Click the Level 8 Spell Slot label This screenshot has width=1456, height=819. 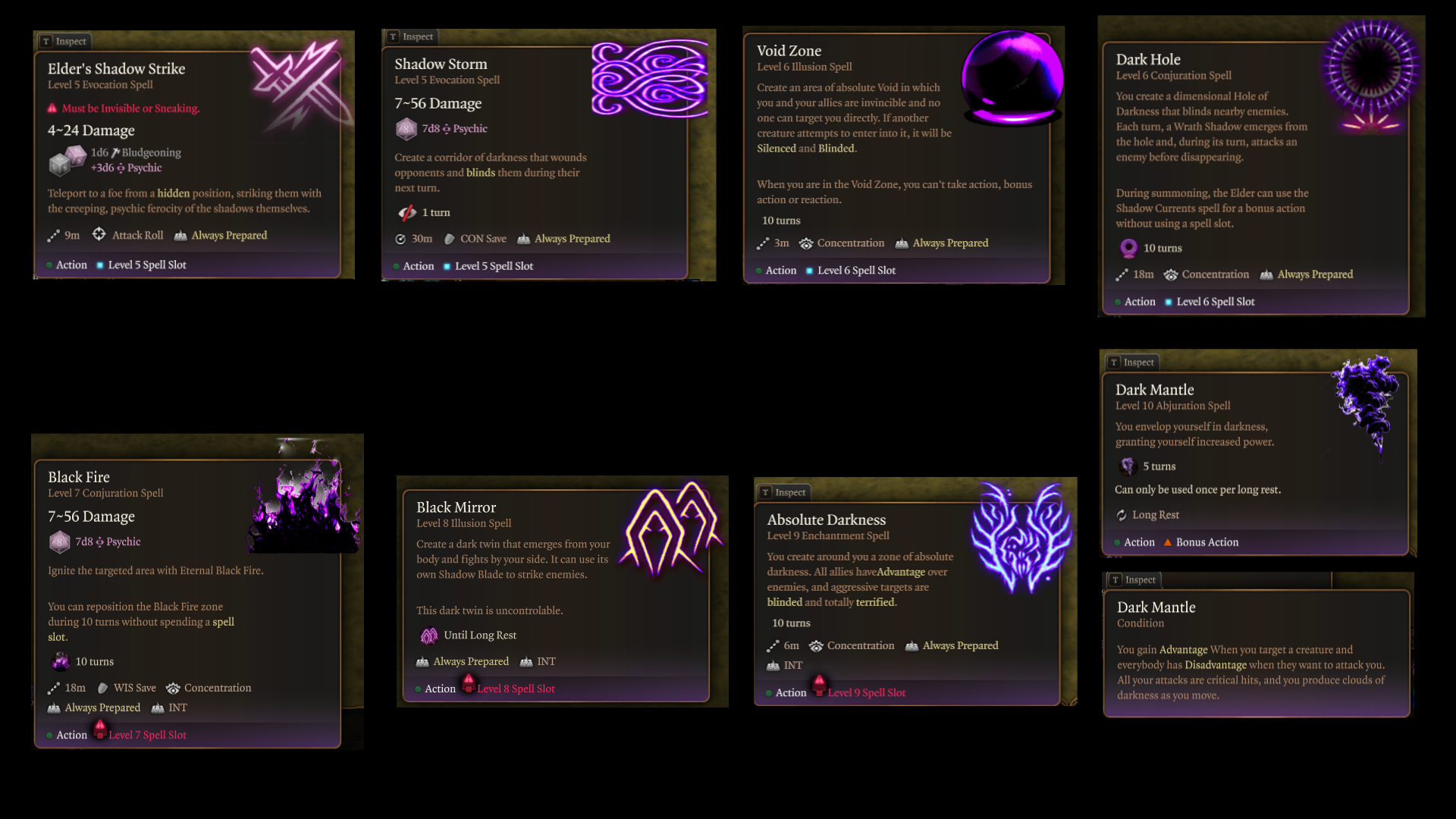(516, 689)
